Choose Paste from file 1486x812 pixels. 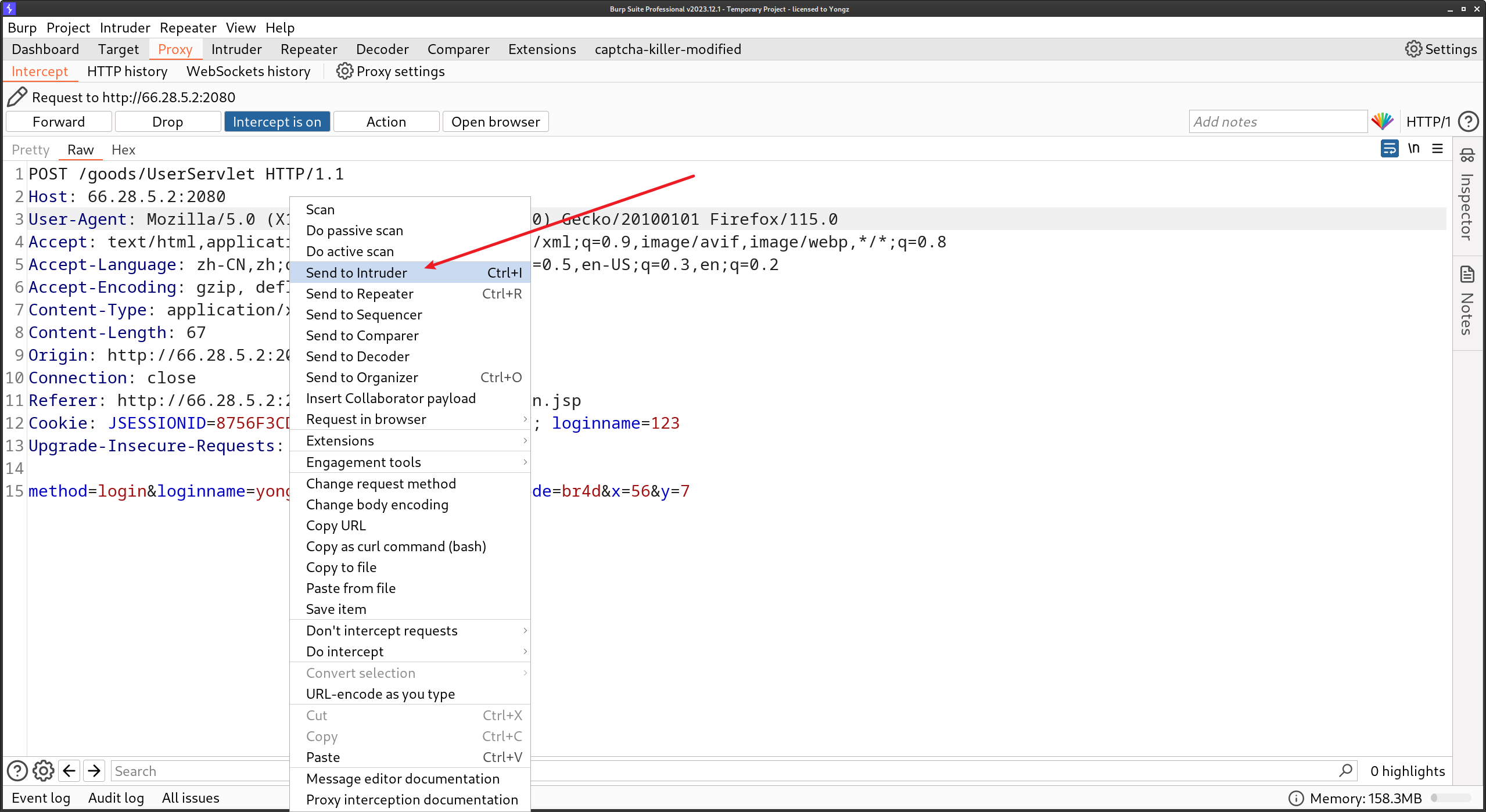(x=410, y=588)
